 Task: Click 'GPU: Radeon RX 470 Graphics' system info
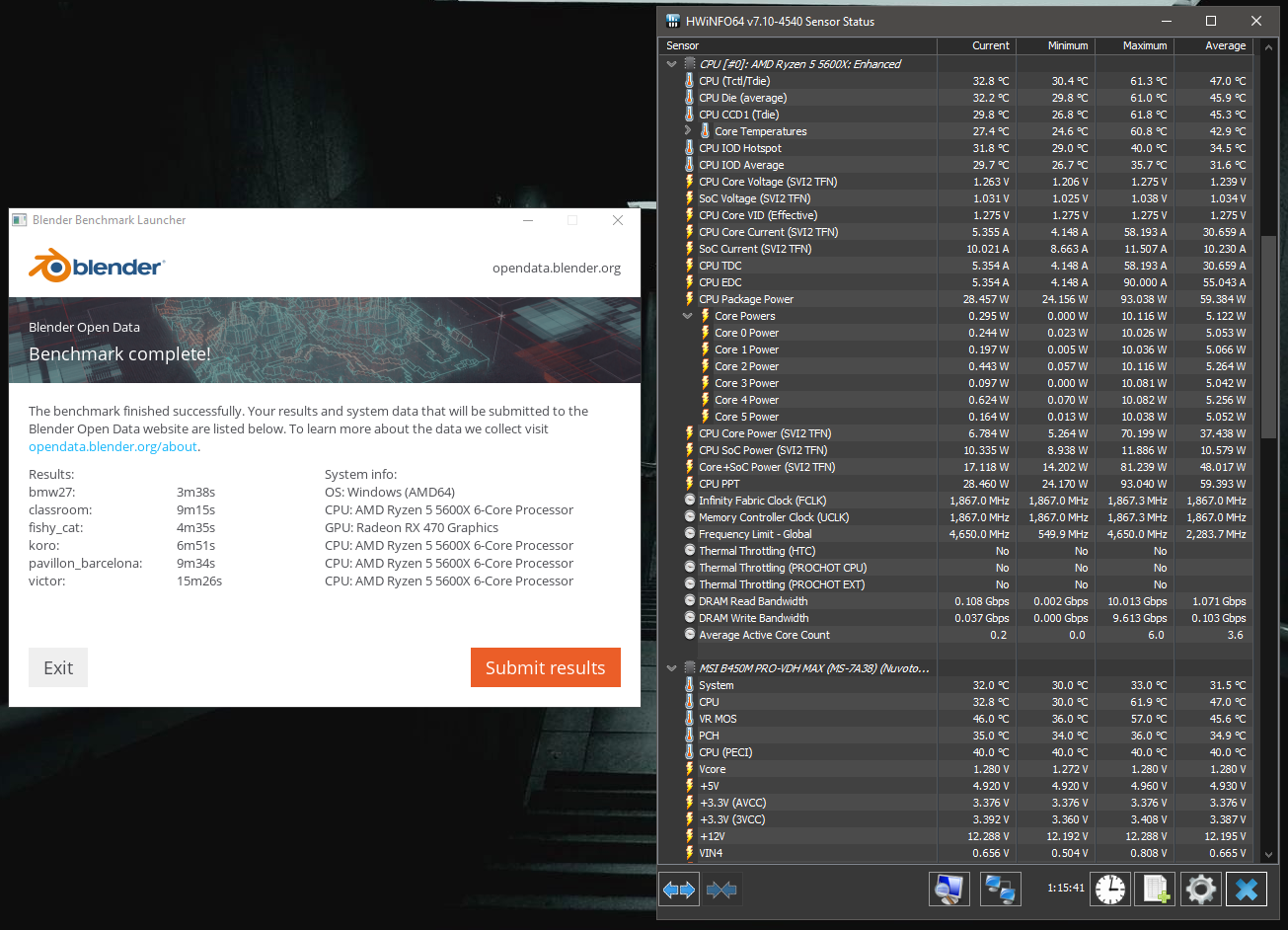pos(412,527)
